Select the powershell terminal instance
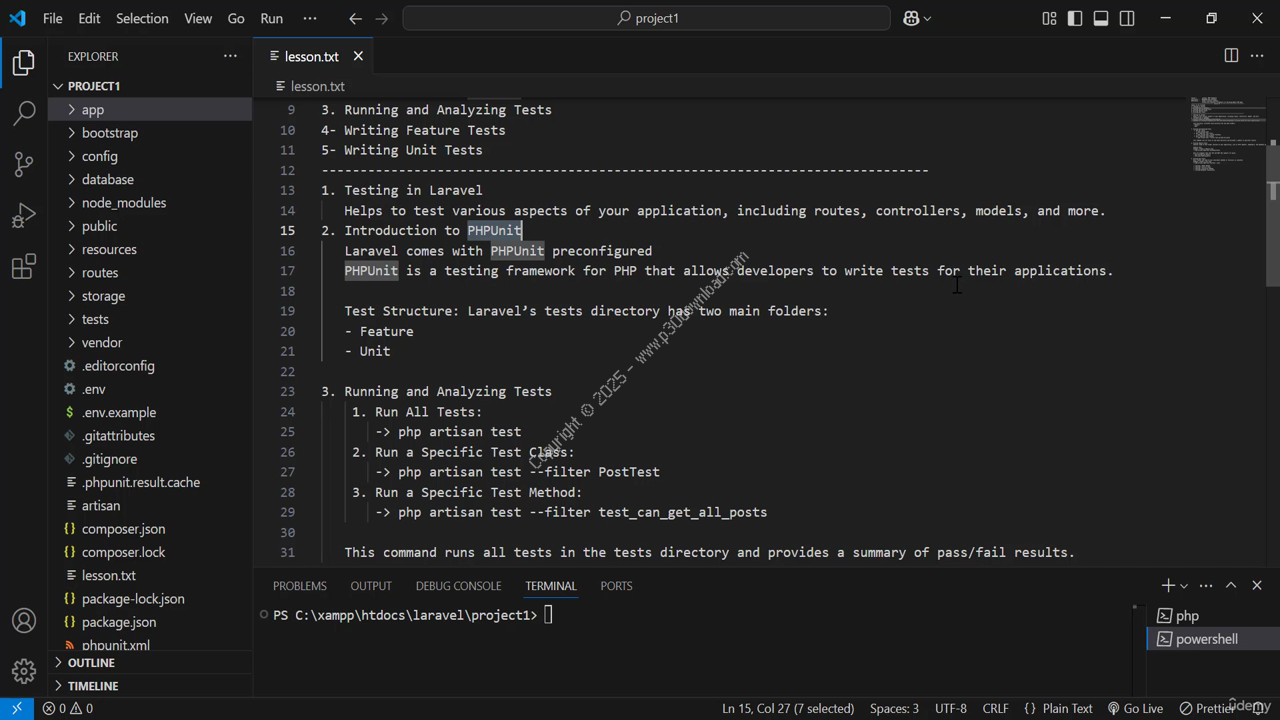Screen dimensions: 1280x720 (x=1213, y=639)
